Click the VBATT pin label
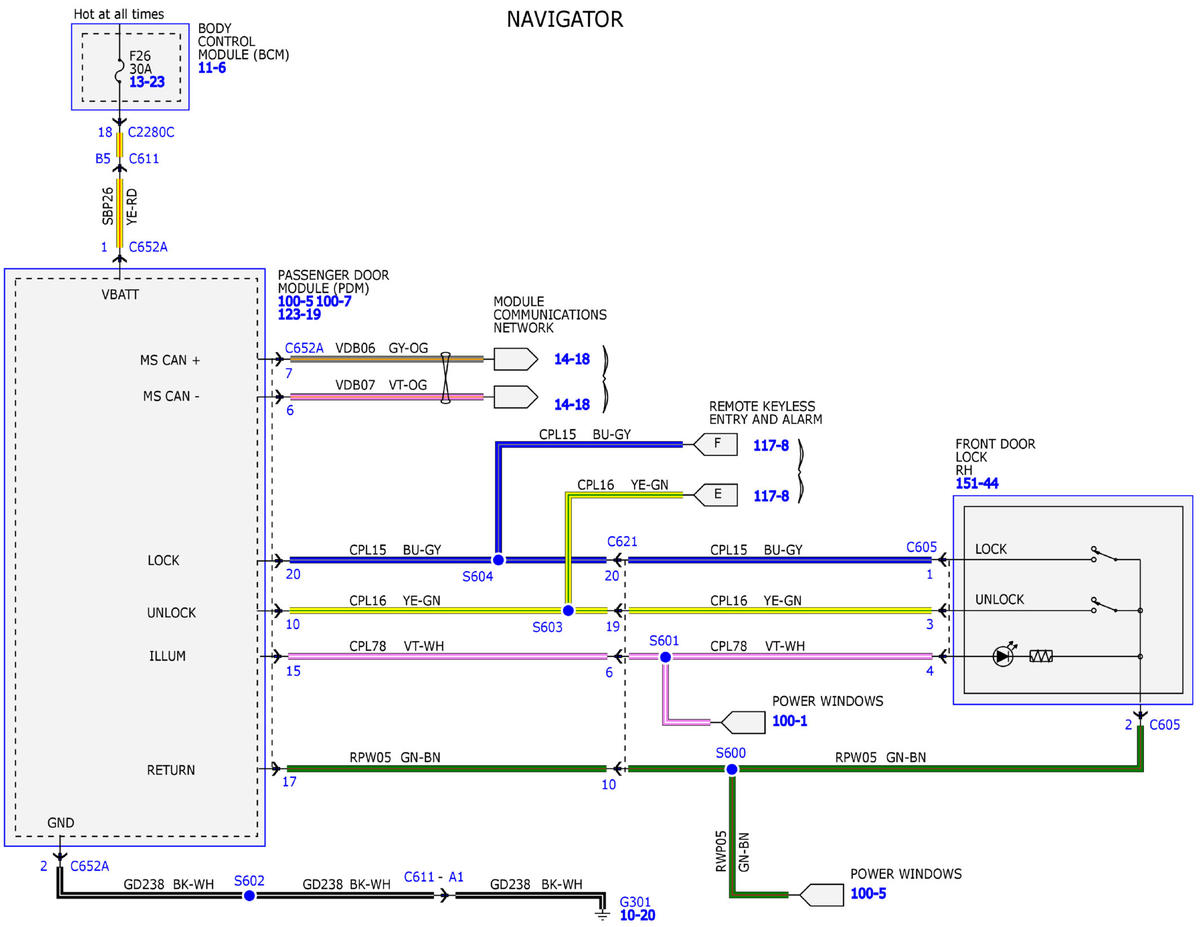 [x=122, y=295]
